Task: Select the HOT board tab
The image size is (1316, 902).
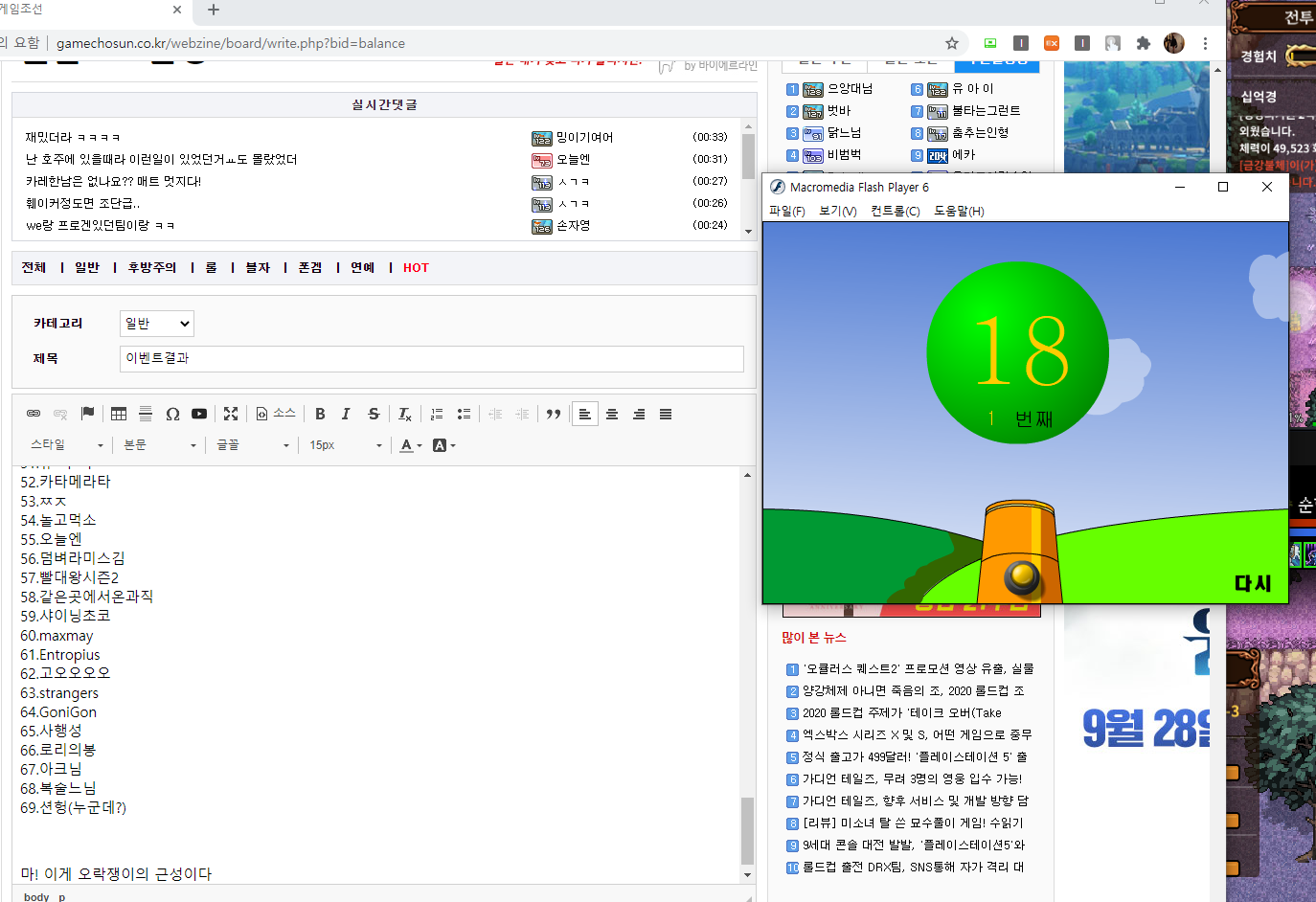Action: [x=416, y=268]
